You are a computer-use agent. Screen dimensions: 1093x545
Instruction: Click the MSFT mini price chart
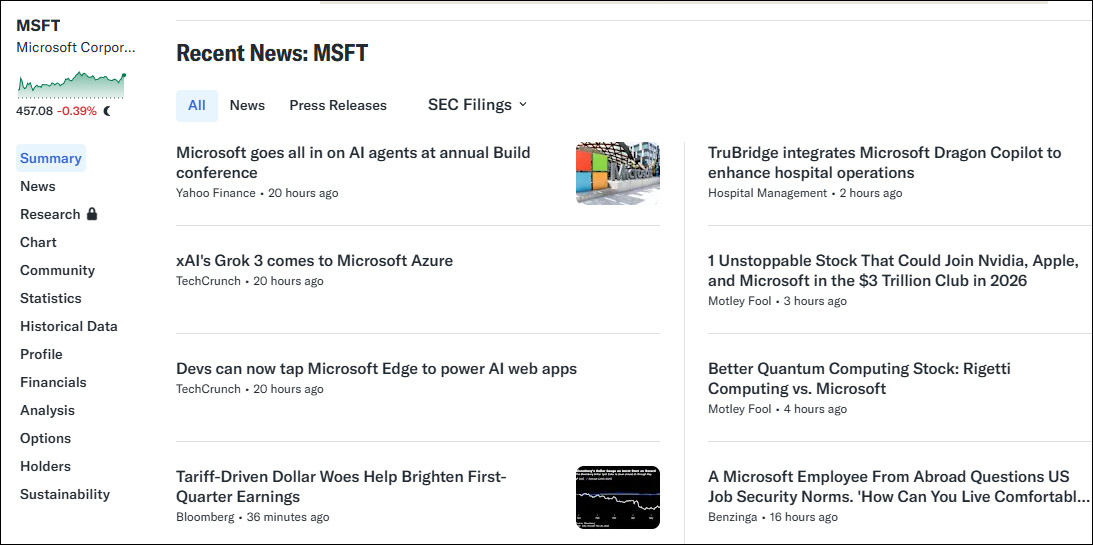pyautogui.click(x=72, y=85)
